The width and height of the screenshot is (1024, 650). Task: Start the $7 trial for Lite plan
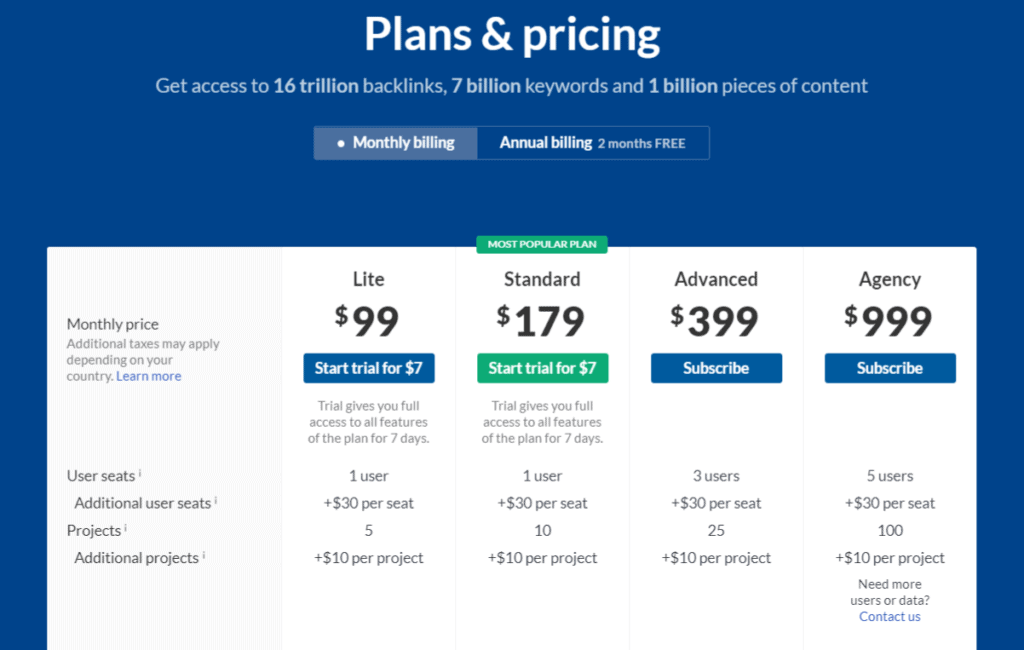click(369, 368)
